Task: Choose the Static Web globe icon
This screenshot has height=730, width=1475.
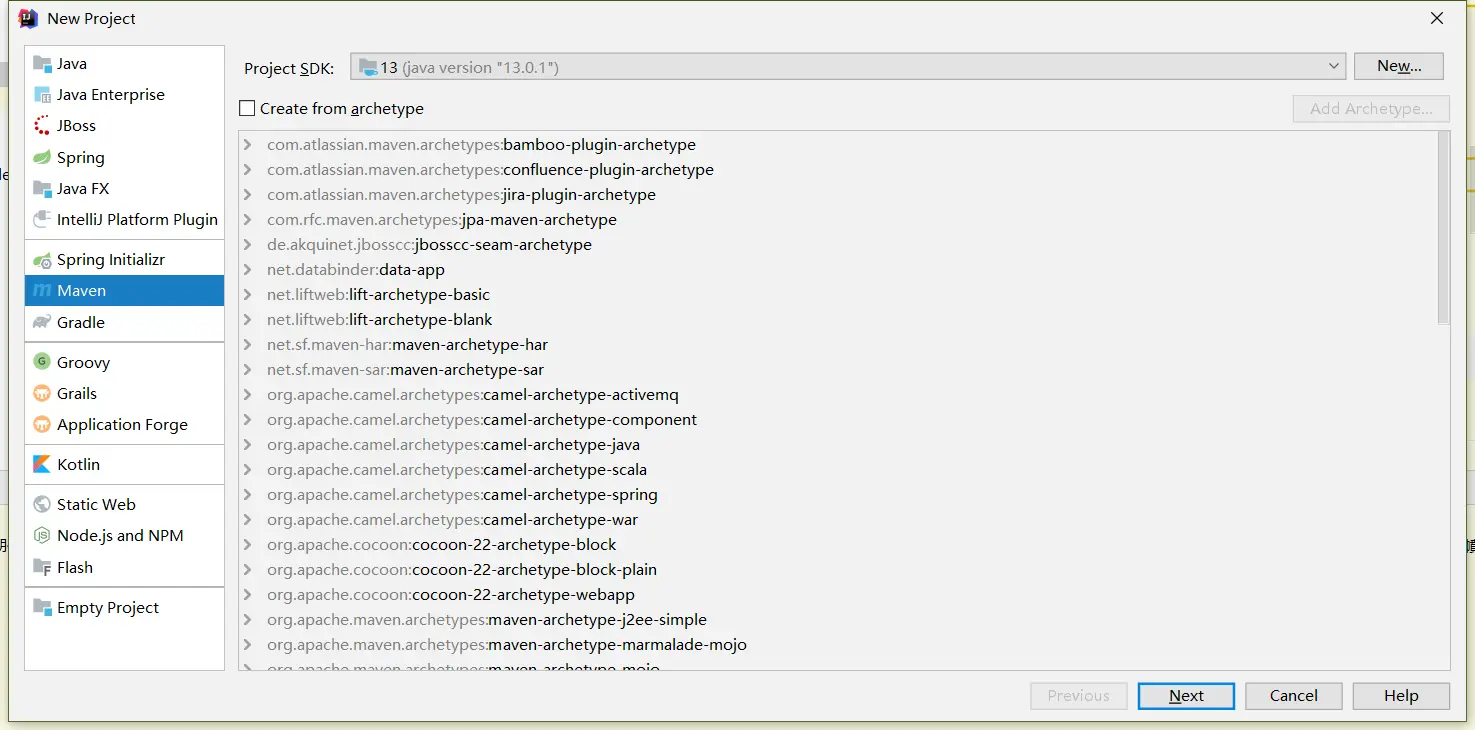Action: tap(42, 505)
